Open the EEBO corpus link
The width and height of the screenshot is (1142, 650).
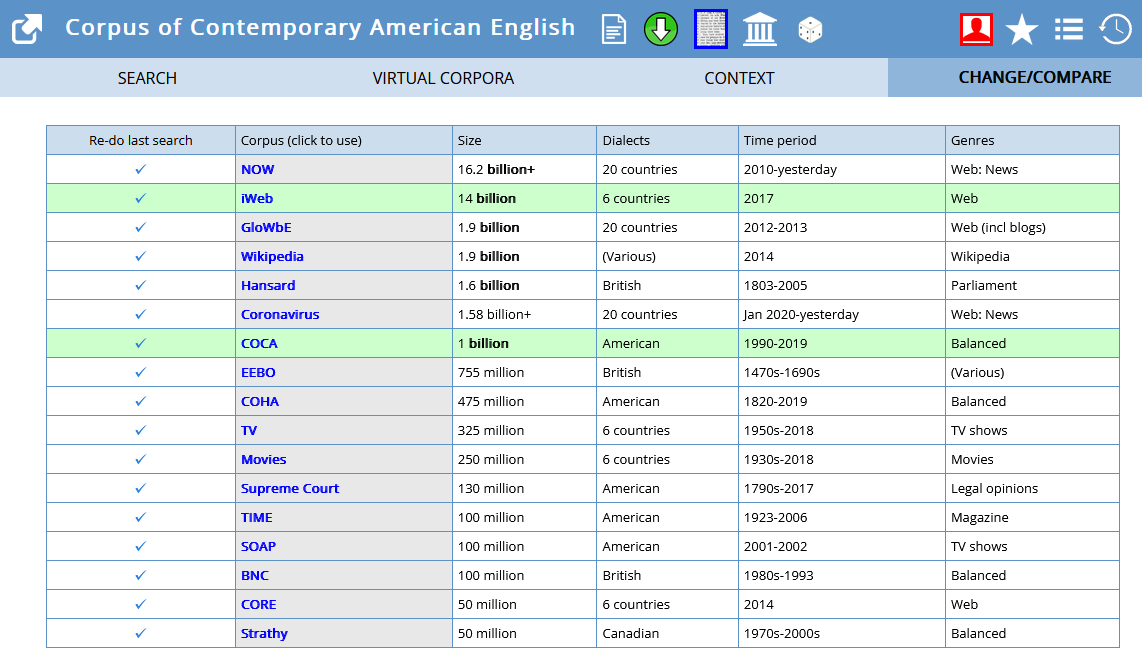point(258,372)
